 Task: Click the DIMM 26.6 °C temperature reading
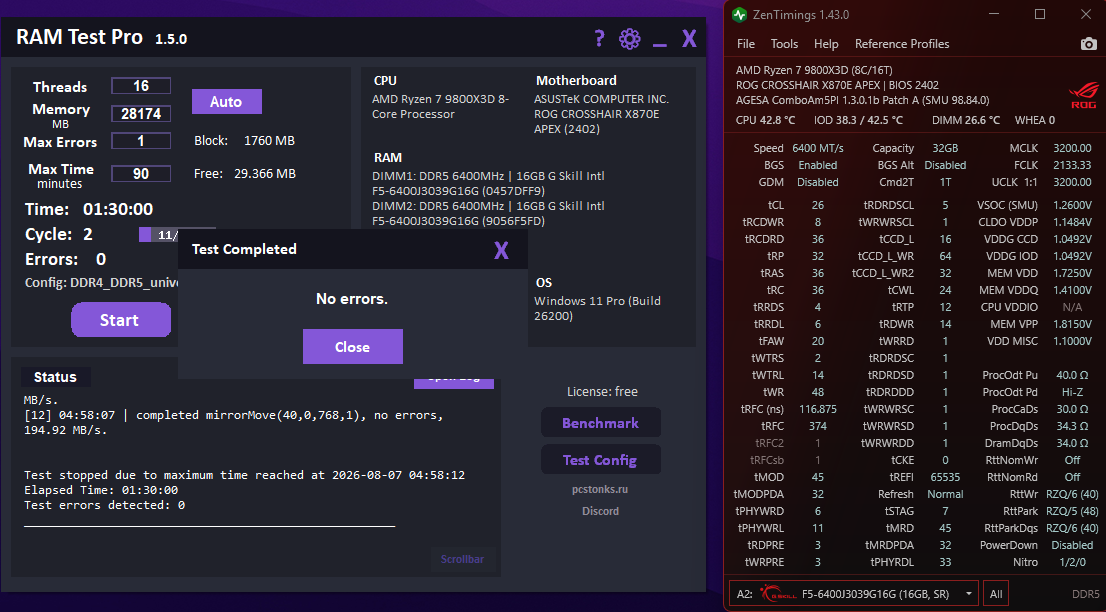[966, 120]
